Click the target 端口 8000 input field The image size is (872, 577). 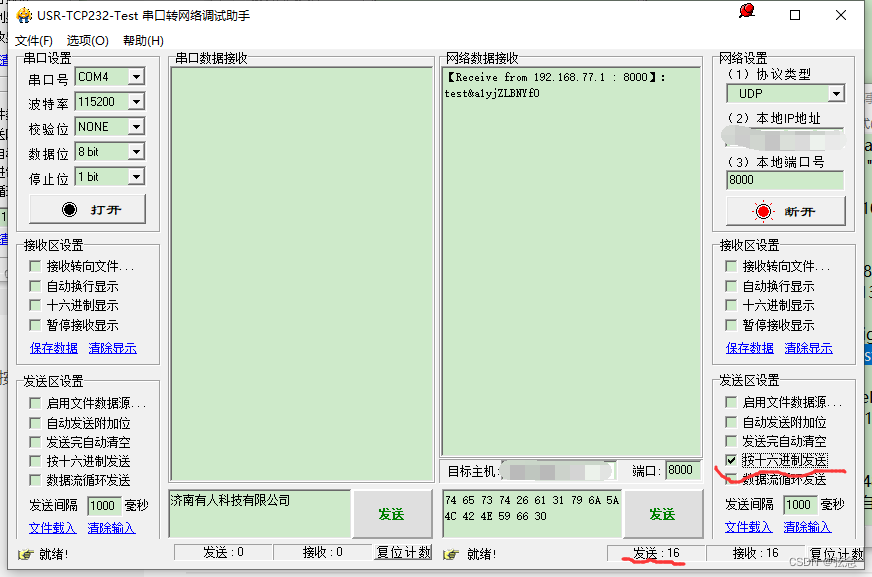(x=683, y=470)
